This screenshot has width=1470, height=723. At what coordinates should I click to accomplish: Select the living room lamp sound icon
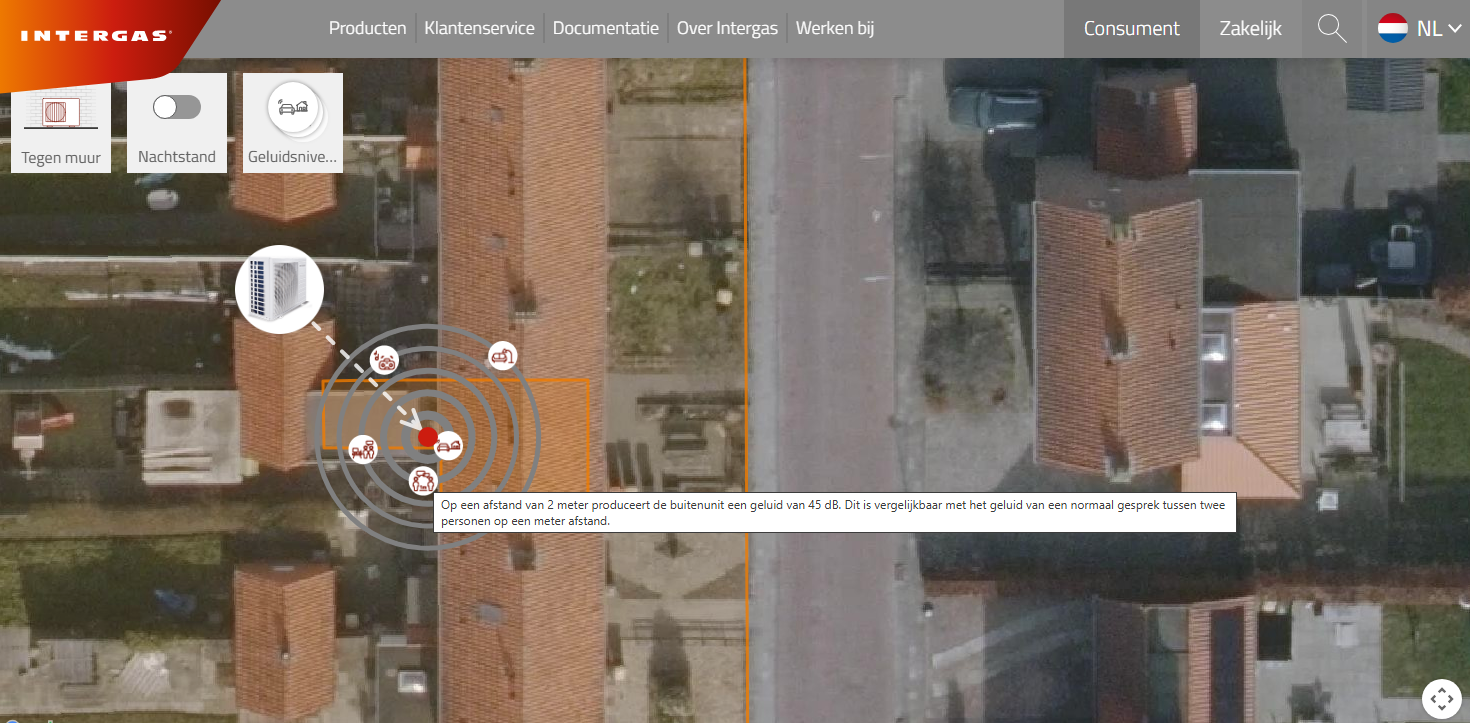point(502,354)
